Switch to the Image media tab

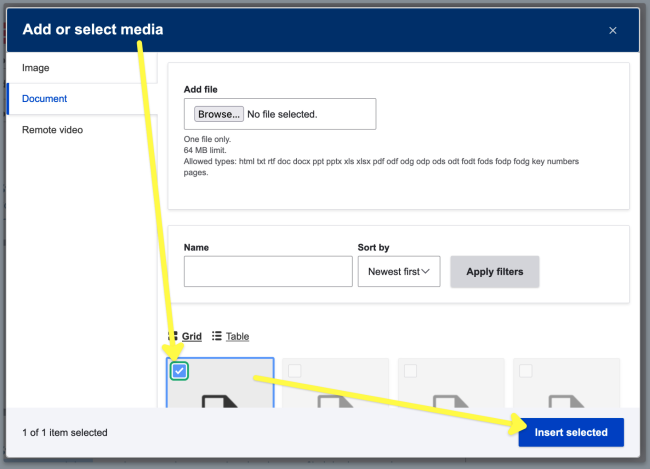point(36,68)
